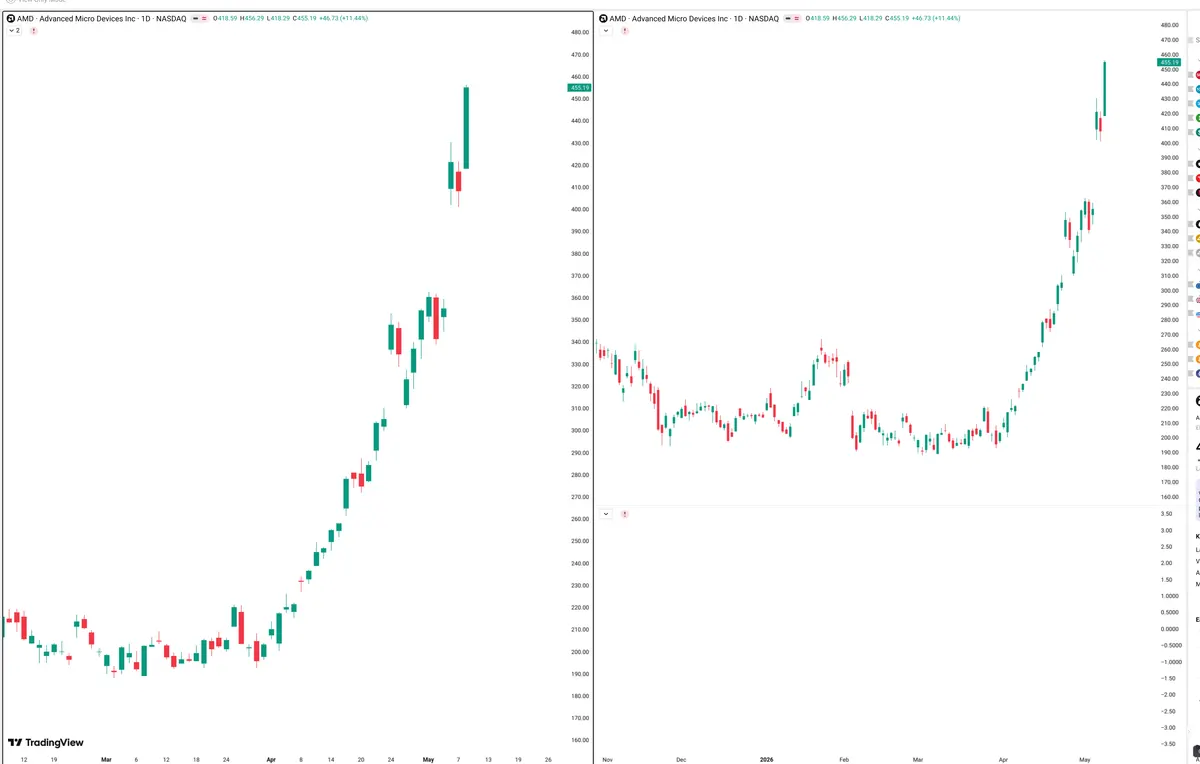
Task: Click the 300.00 level on the right price scale
Action: click(x=1169, y=290)
